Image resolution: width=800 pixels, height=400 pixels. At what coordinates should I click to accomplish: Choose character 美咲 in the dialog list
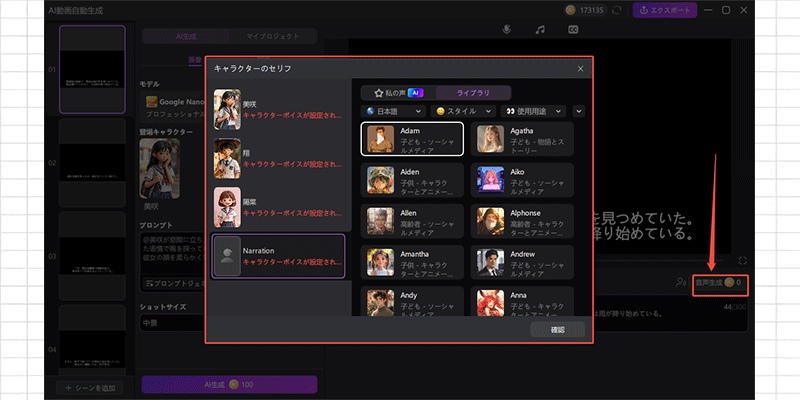coord(279,110)
